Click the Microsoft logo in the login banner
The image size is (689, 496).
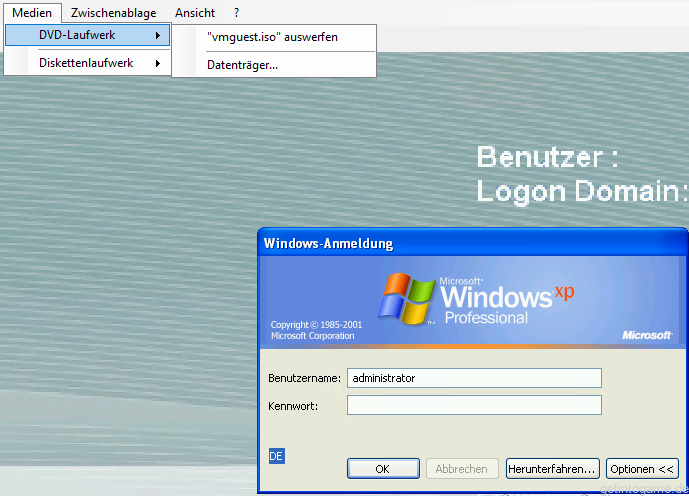tap(646, 335)
